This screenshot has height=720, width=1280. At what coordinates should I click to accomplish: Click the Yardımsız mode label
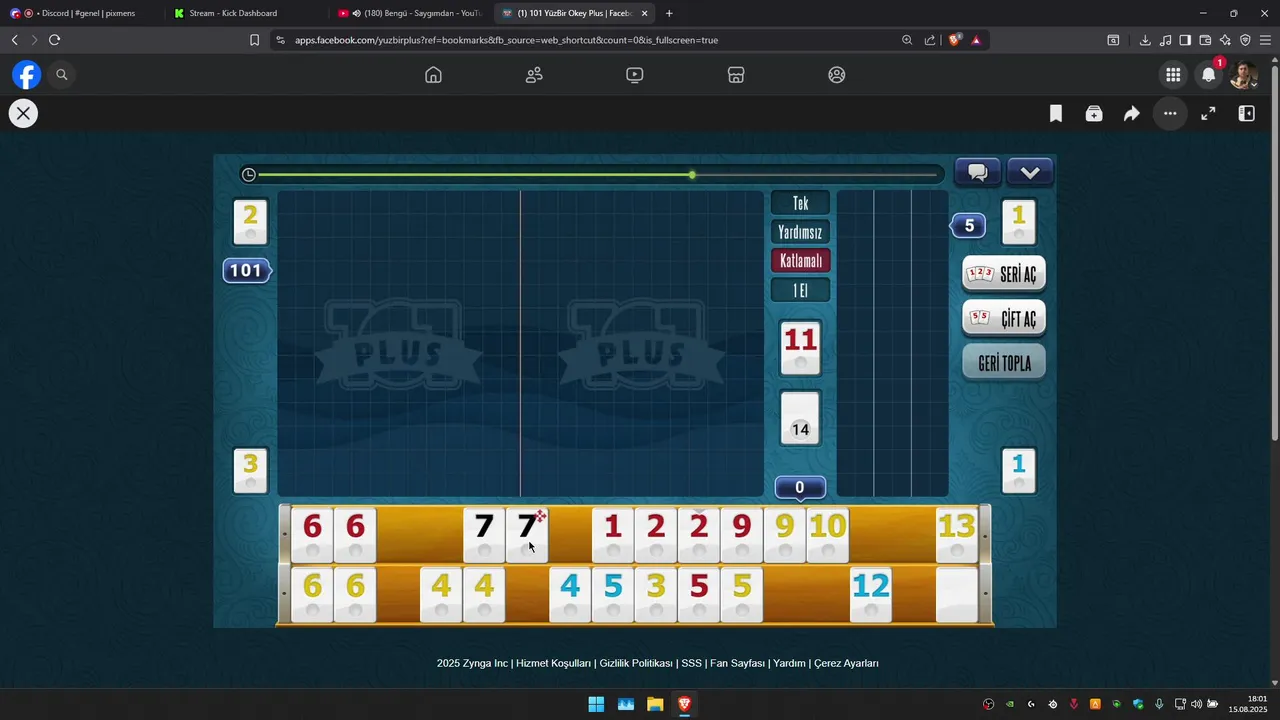800,232
